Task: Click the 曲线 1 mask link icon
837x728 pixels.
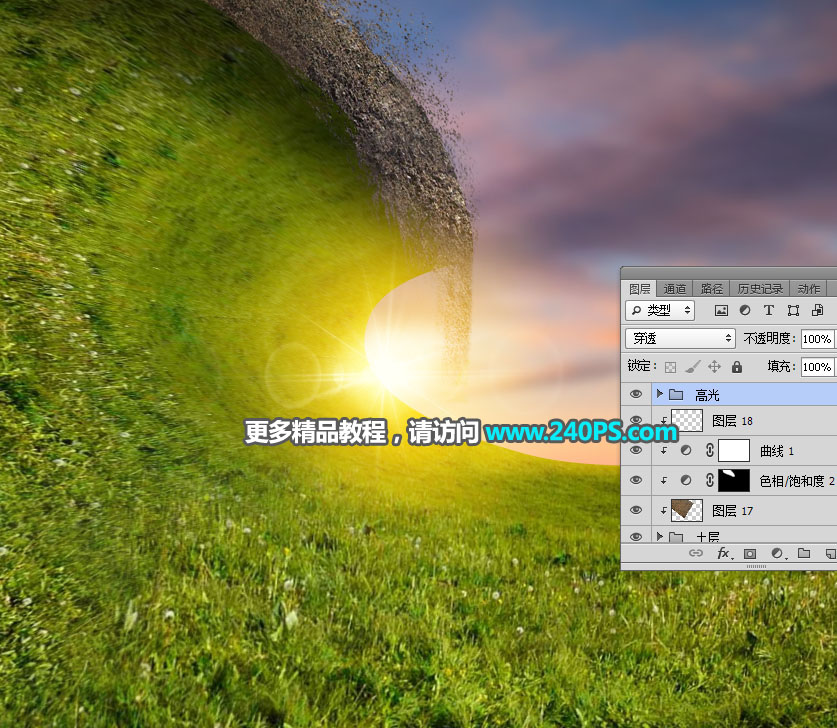Action: click(709, 450)
